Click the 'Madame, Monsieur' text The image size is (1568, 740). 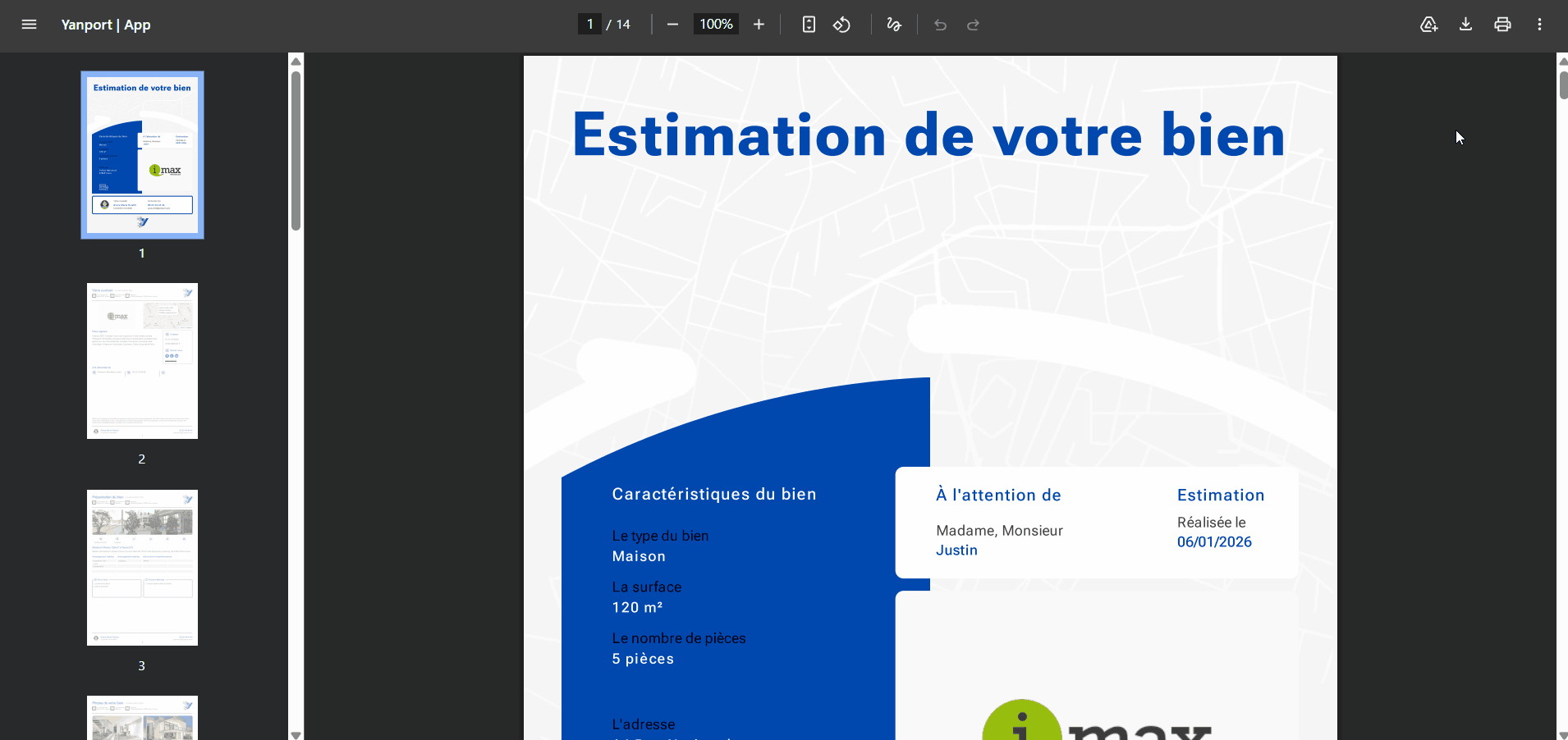[999, 531]
